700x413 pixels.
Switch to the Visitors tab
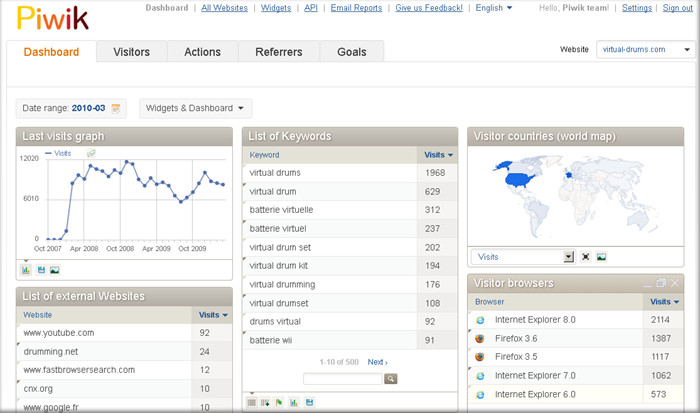coord(131,51)
